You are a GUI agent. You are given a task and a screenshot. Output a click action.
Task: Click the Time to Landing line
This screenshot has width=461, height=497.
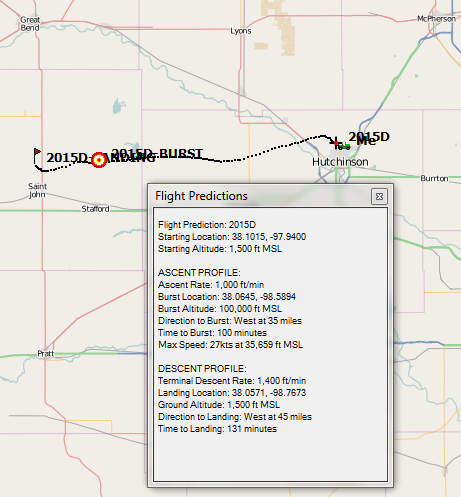pyautogui.click(x=217, y=429)
